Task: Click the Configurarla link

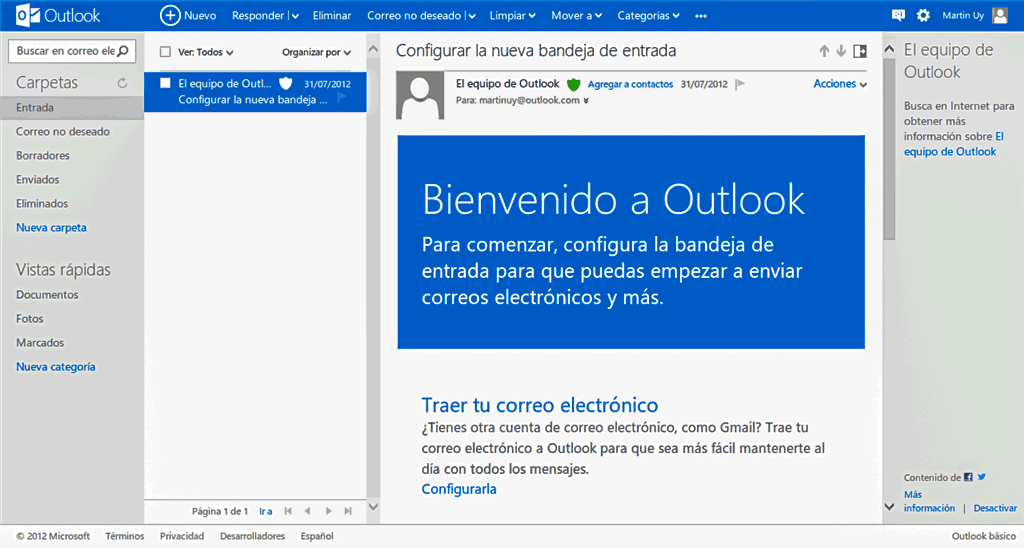Action: point(459,489)
